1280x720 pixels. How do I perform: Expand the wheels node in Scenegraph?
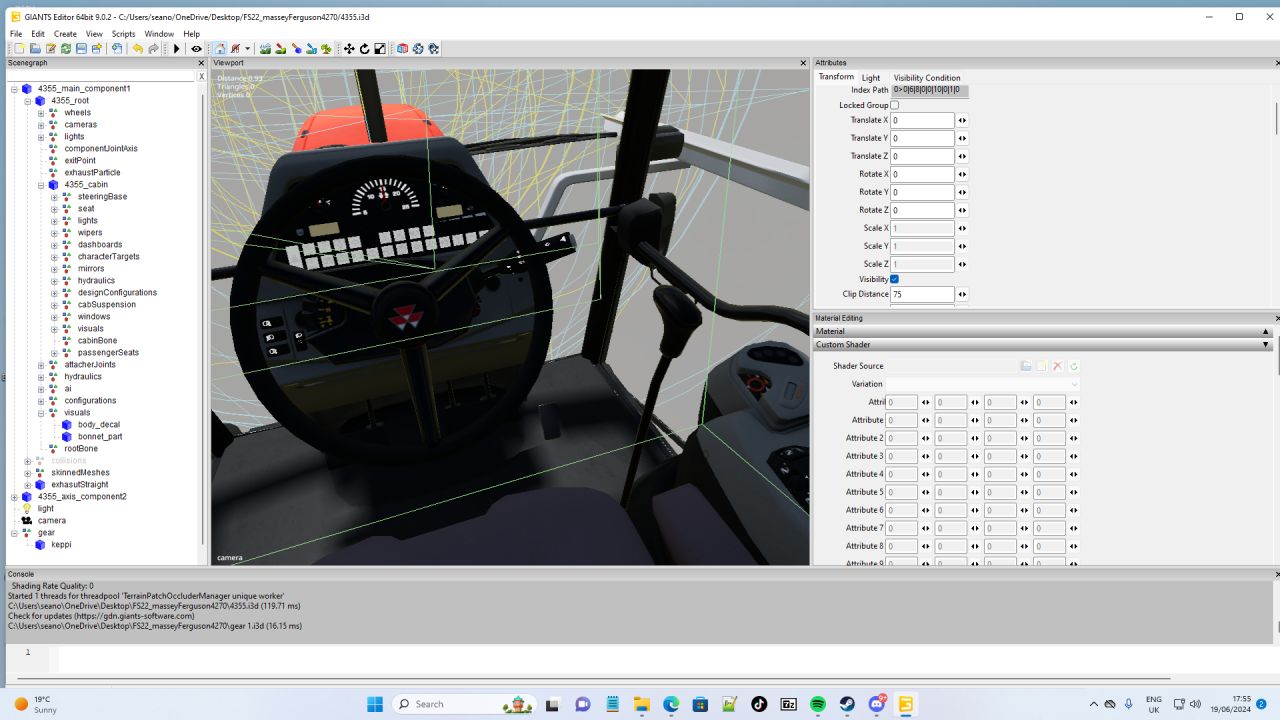pyautogui.click(x=41, y=113)
